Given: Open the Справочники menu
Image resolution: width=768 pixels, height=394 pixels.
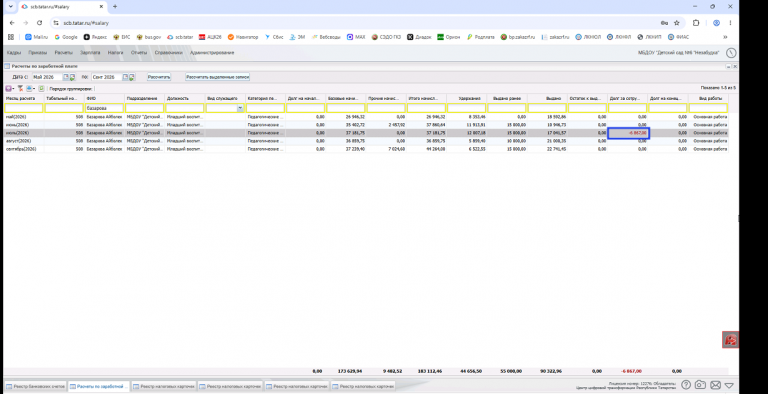Looking at the screenshot, I should coord(168,52).
